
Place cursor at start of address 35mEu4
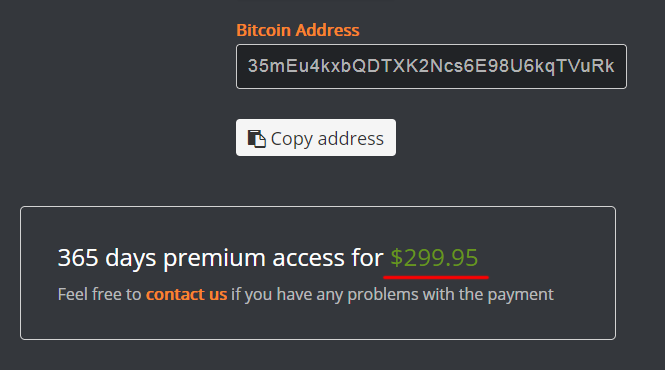[249, 66]
